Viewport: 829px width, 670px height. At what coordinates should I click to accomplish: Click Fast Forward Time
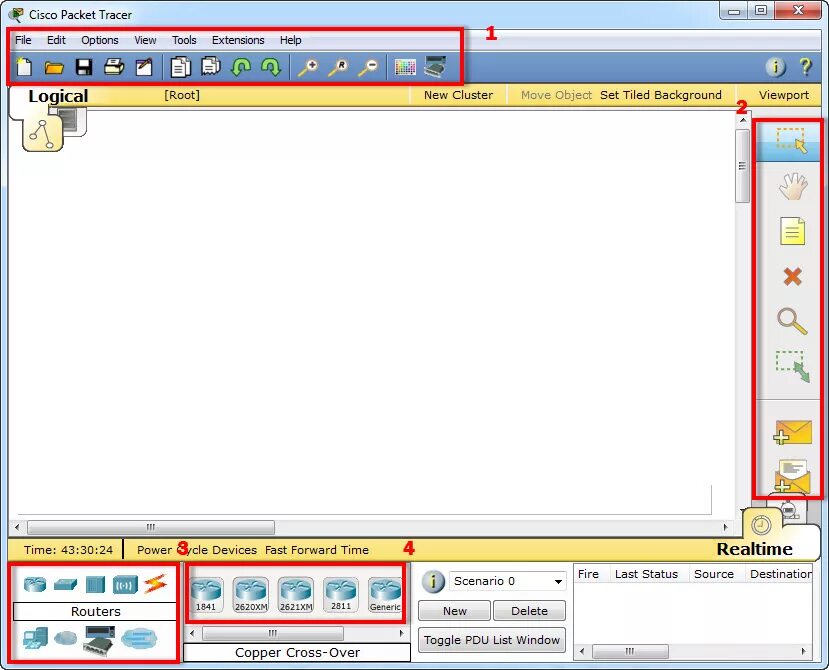coord(317,550)
